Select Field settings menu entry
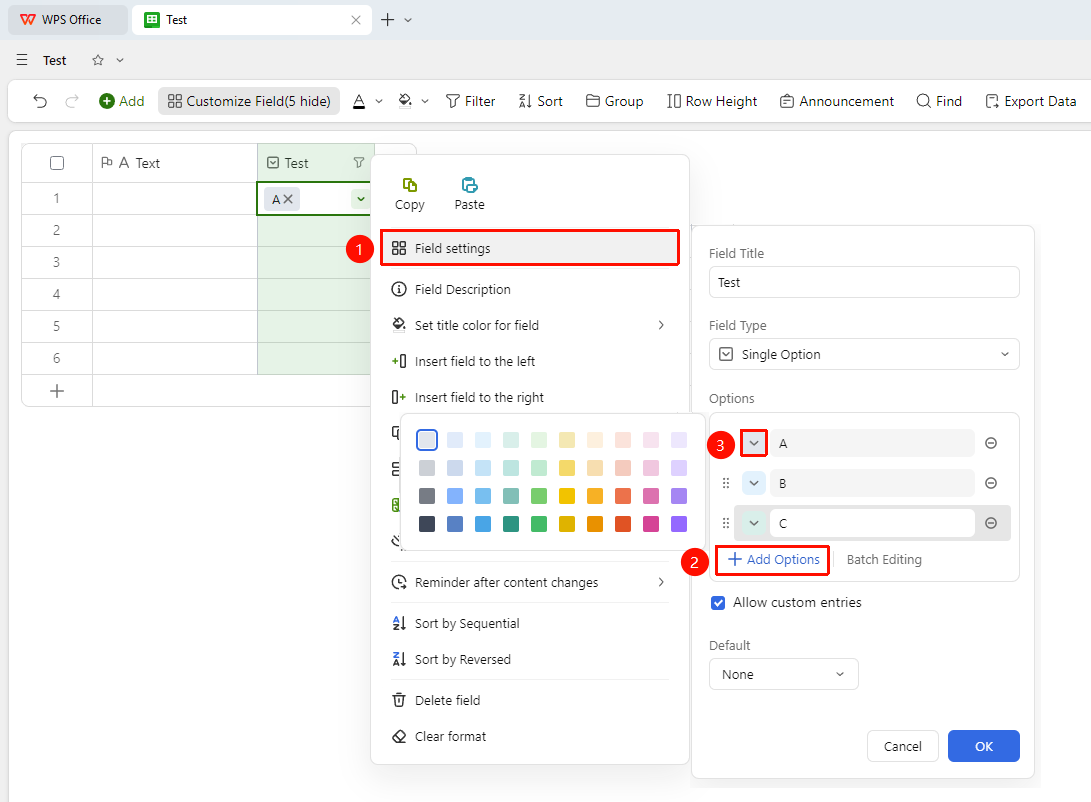The height and width of the screenshot is (802, 1091). (x=529, y=248)
